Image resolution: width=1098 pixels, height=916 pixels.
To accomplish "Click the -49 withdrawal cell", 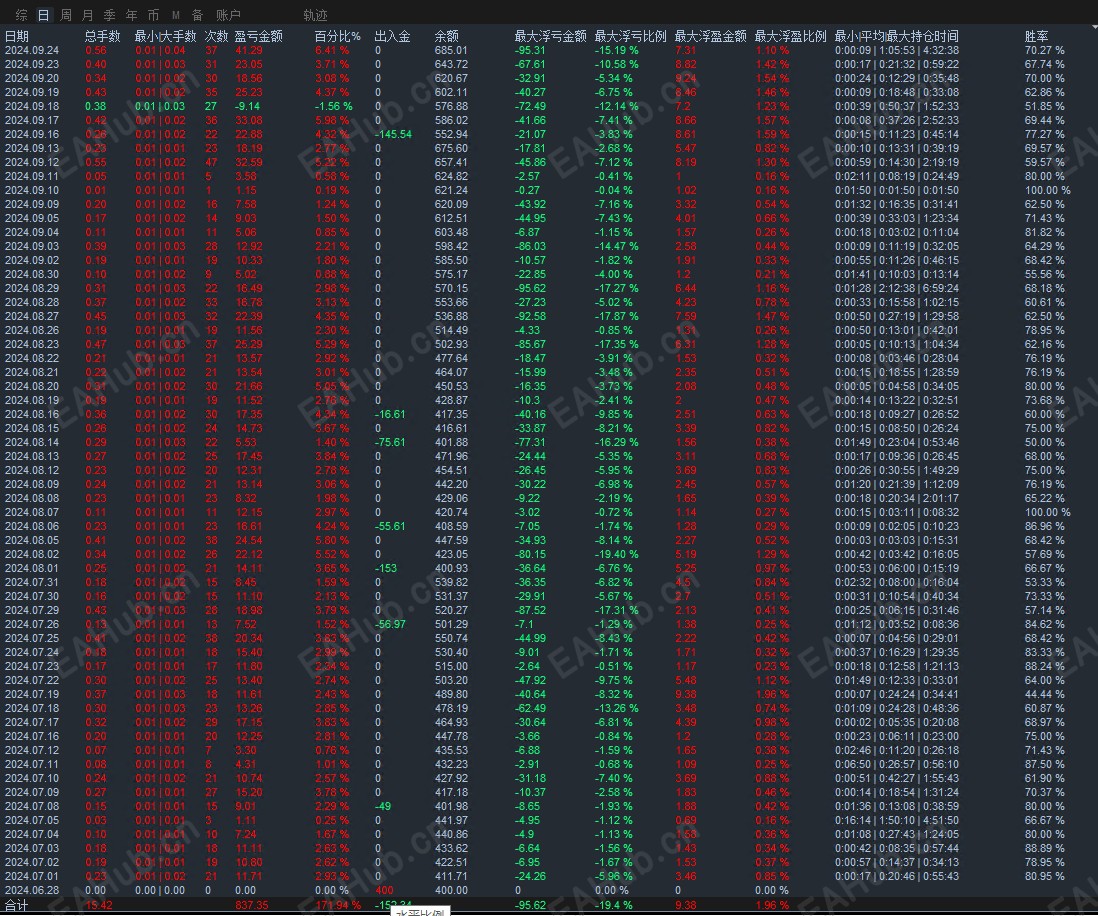I will 382,807.
